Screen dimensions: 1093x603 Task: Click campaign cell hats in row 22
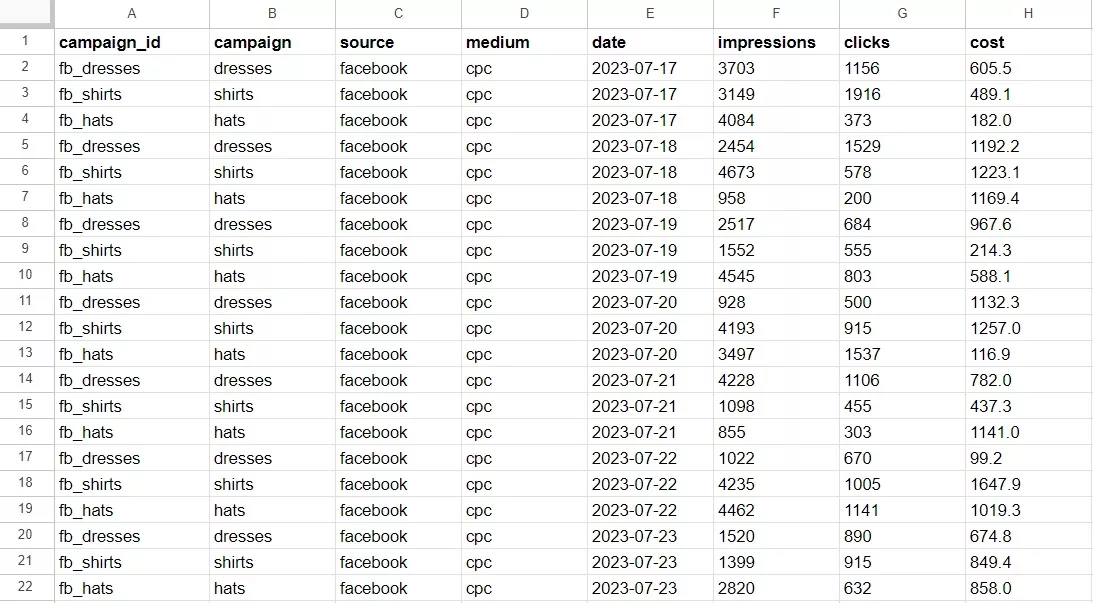tap(272, 588)
